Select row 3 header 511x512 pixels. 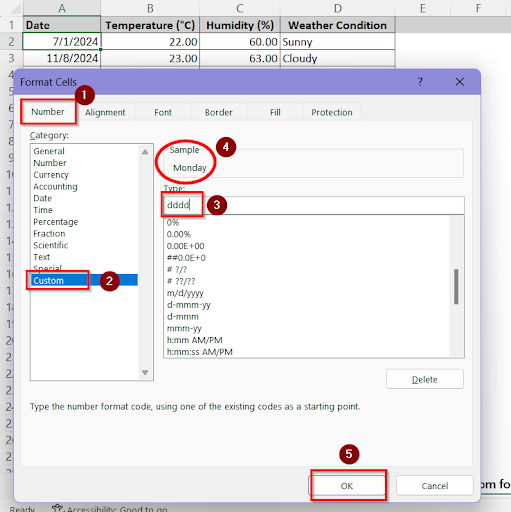point(11,58)
